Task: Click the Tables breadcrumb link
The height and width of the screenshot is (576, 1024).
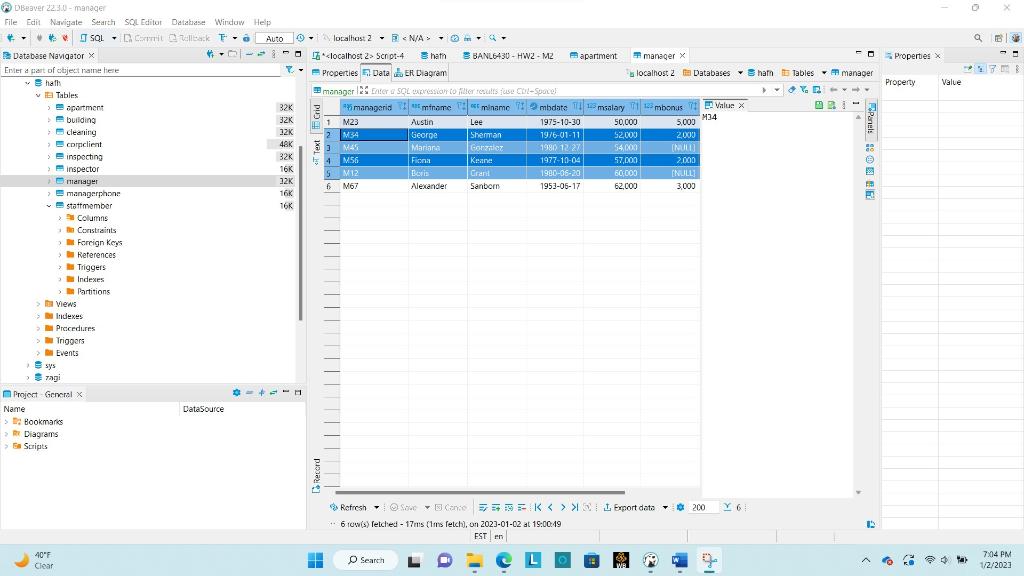Action: tap(798, 72)
